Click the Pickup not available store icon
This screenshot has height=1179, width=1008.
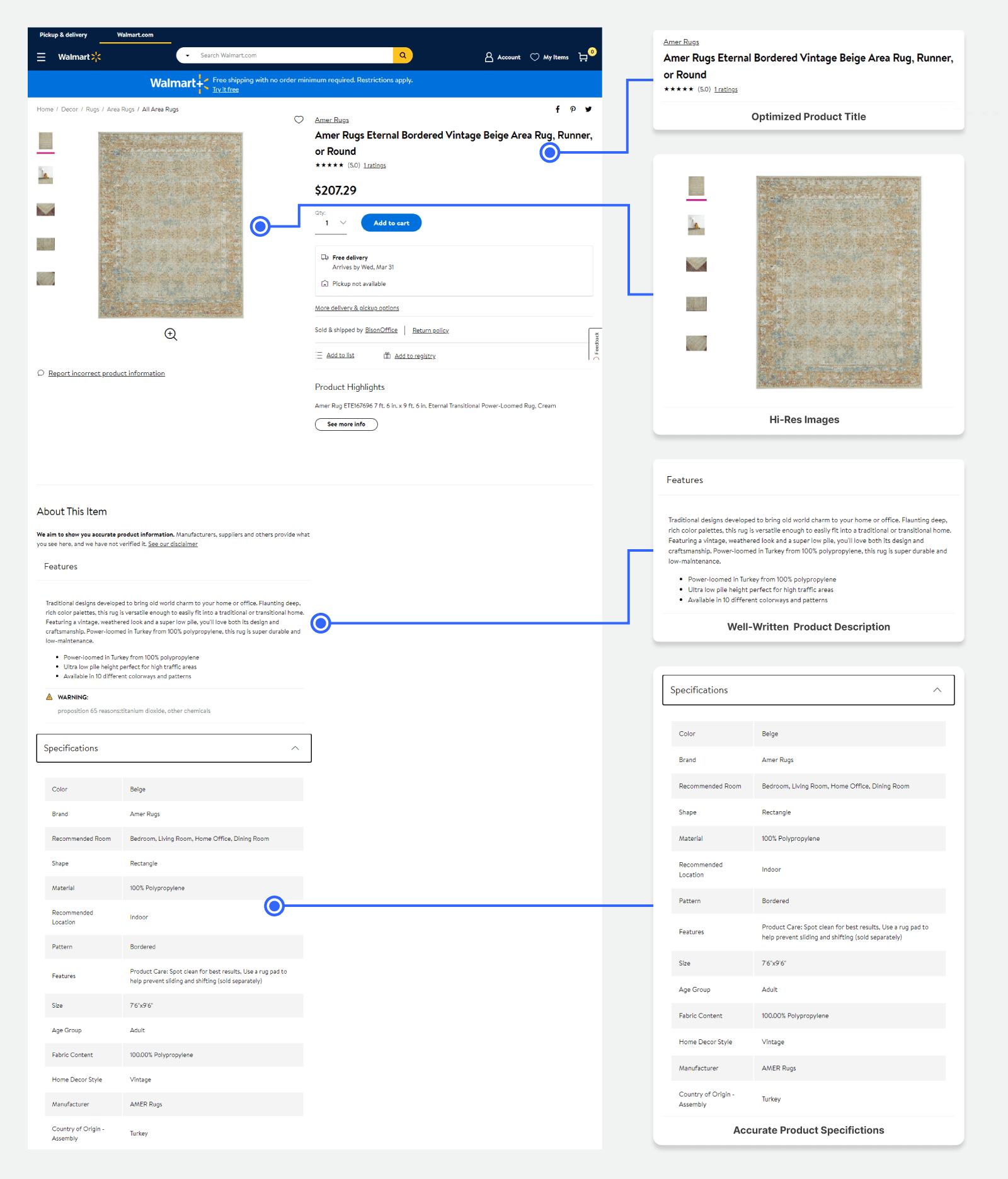click(x=324, y=284)
